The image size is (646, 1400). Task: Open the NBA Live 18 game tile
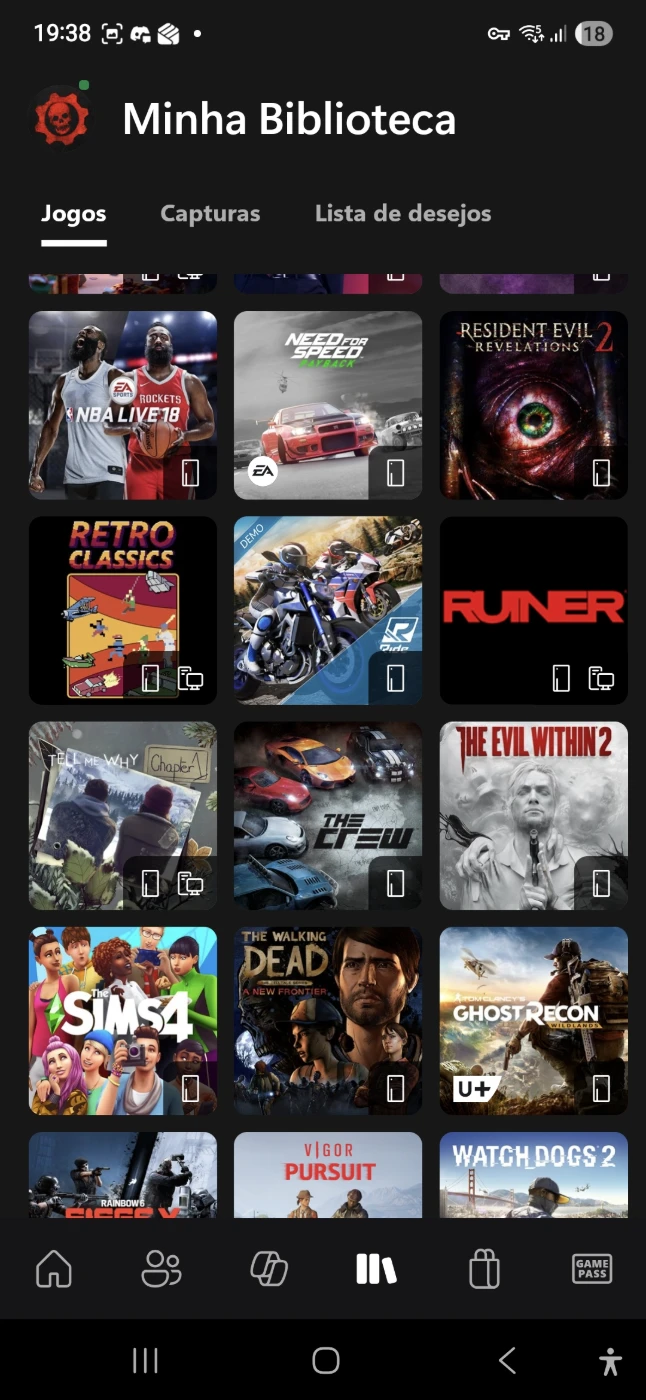point(123,405)
